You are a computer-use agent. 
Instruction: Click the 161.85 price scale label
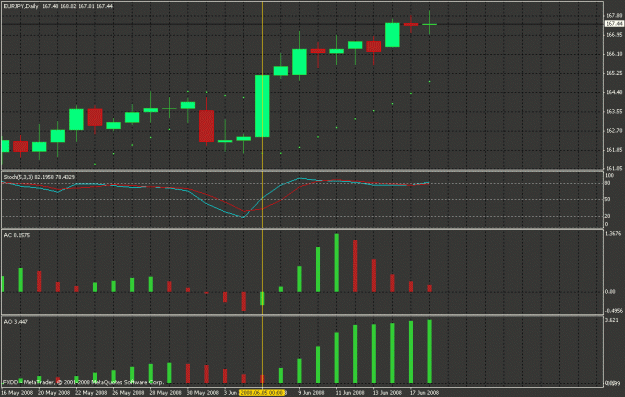(x=614, y=150)
